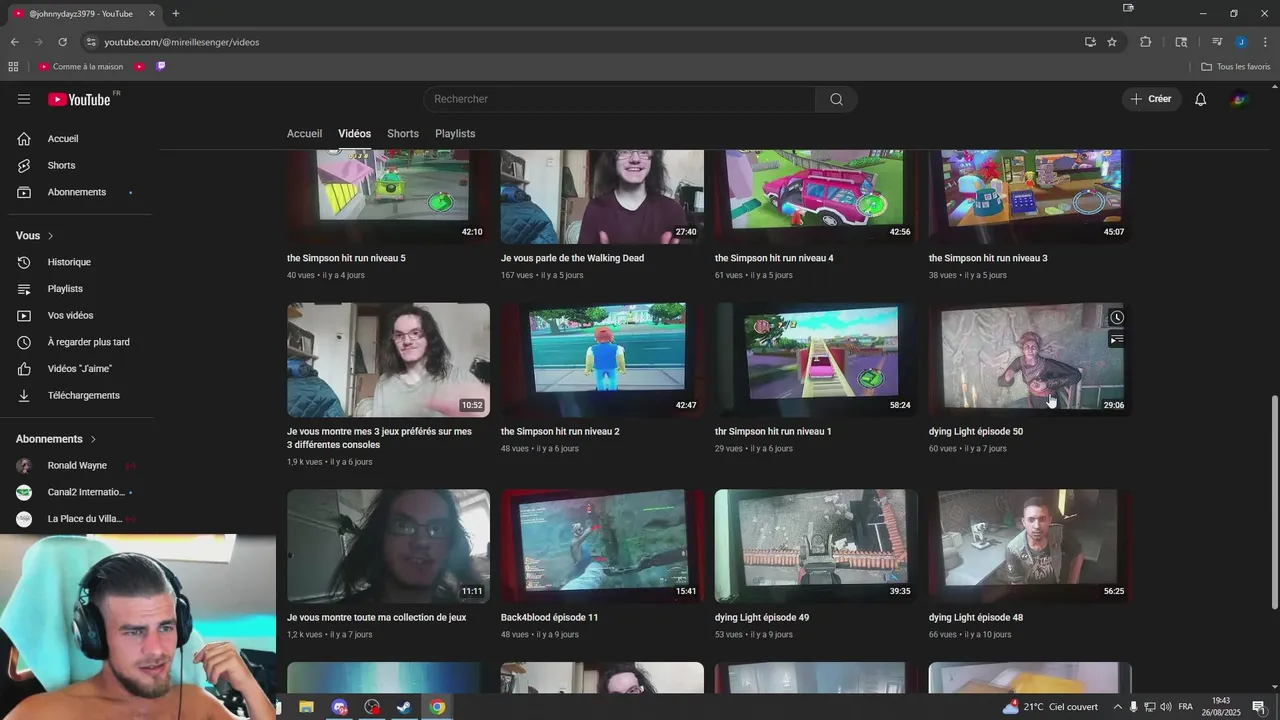Close the @johnnydayz3979 YouTube tab
The height and width of the screenshot is (720, 1280).
pyautogui.click(x=151, y=13)
